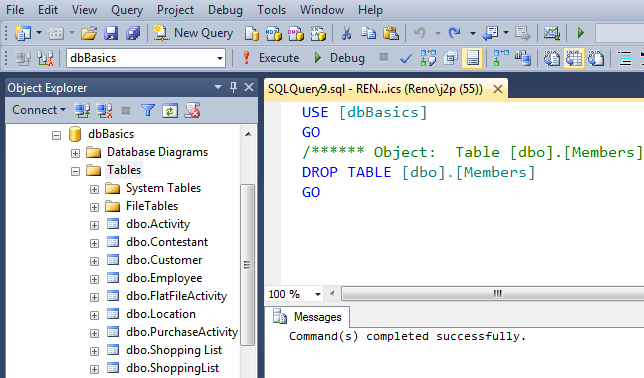Screen dimensions: 644x378
Task: Click the Change Connection icon
Action: 45,58
